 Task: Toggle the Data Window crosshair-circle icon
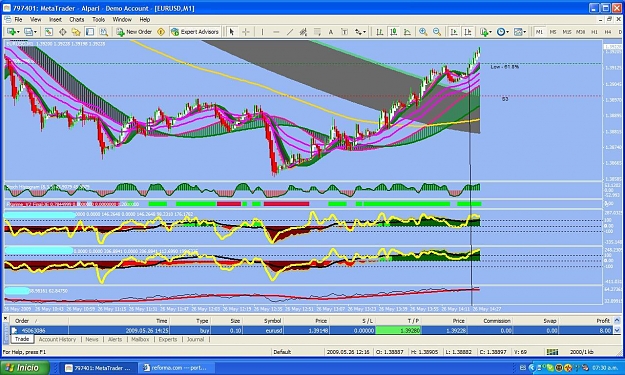coord(63,32)
